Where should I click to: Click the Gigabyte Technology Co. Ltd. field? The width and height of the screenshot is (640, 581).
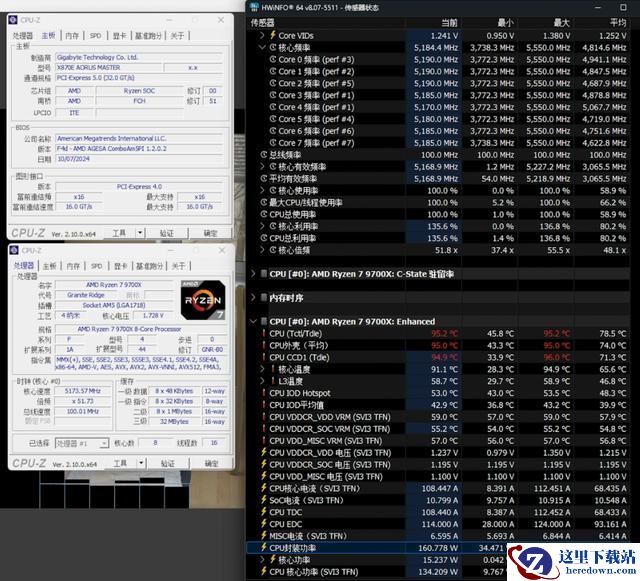[x=139, y=57]
